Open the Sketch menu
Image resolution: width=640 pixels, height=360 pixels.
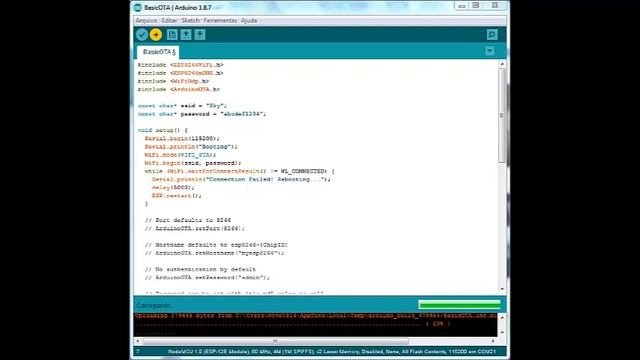(x=191, y=20)
